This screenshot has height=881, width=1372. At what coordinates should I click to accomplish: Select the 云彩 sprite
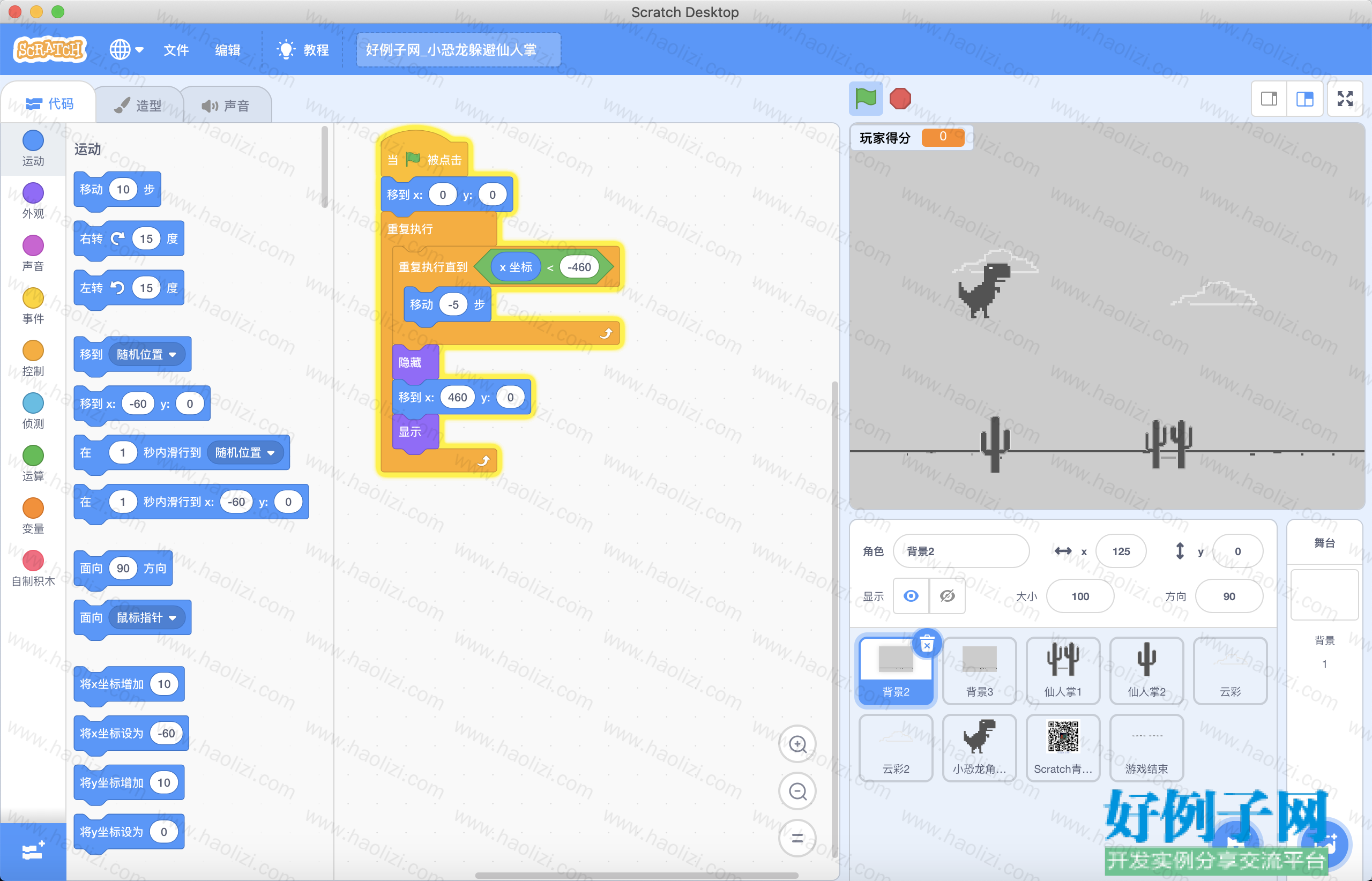(x=1230, y=671)
